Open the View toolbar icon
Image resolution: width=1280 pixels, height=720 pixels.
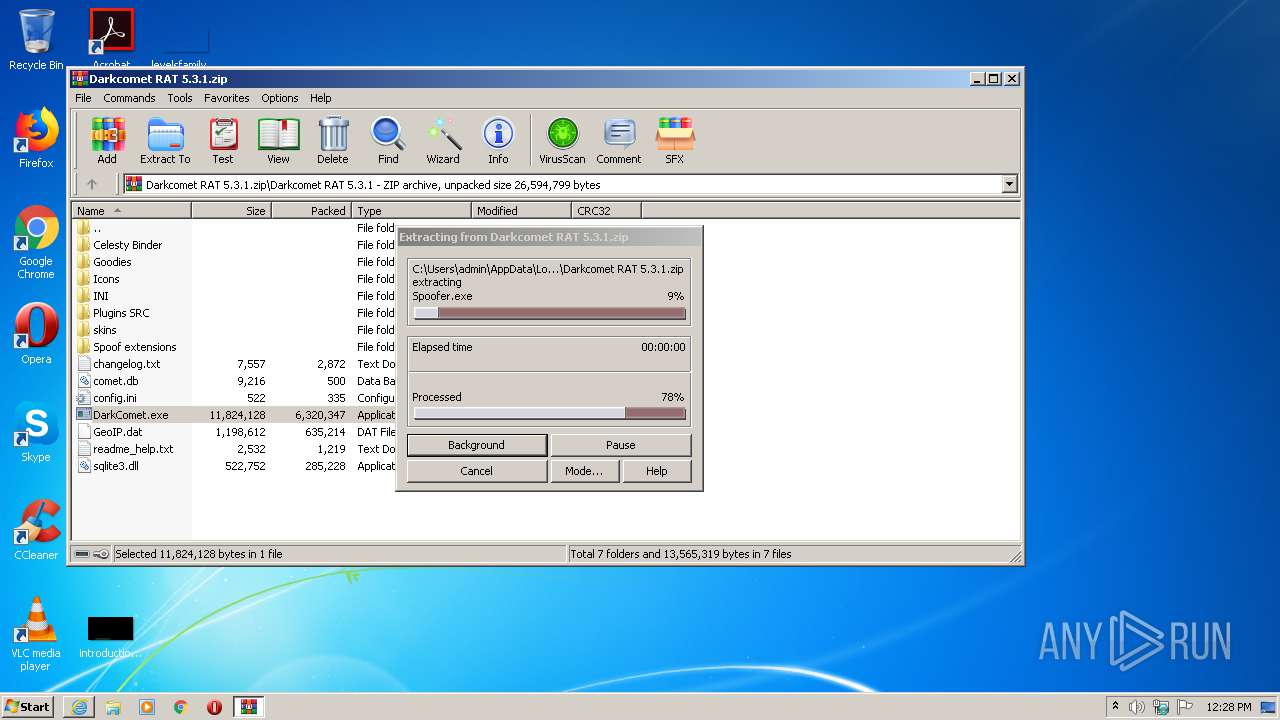pos(278,141)
